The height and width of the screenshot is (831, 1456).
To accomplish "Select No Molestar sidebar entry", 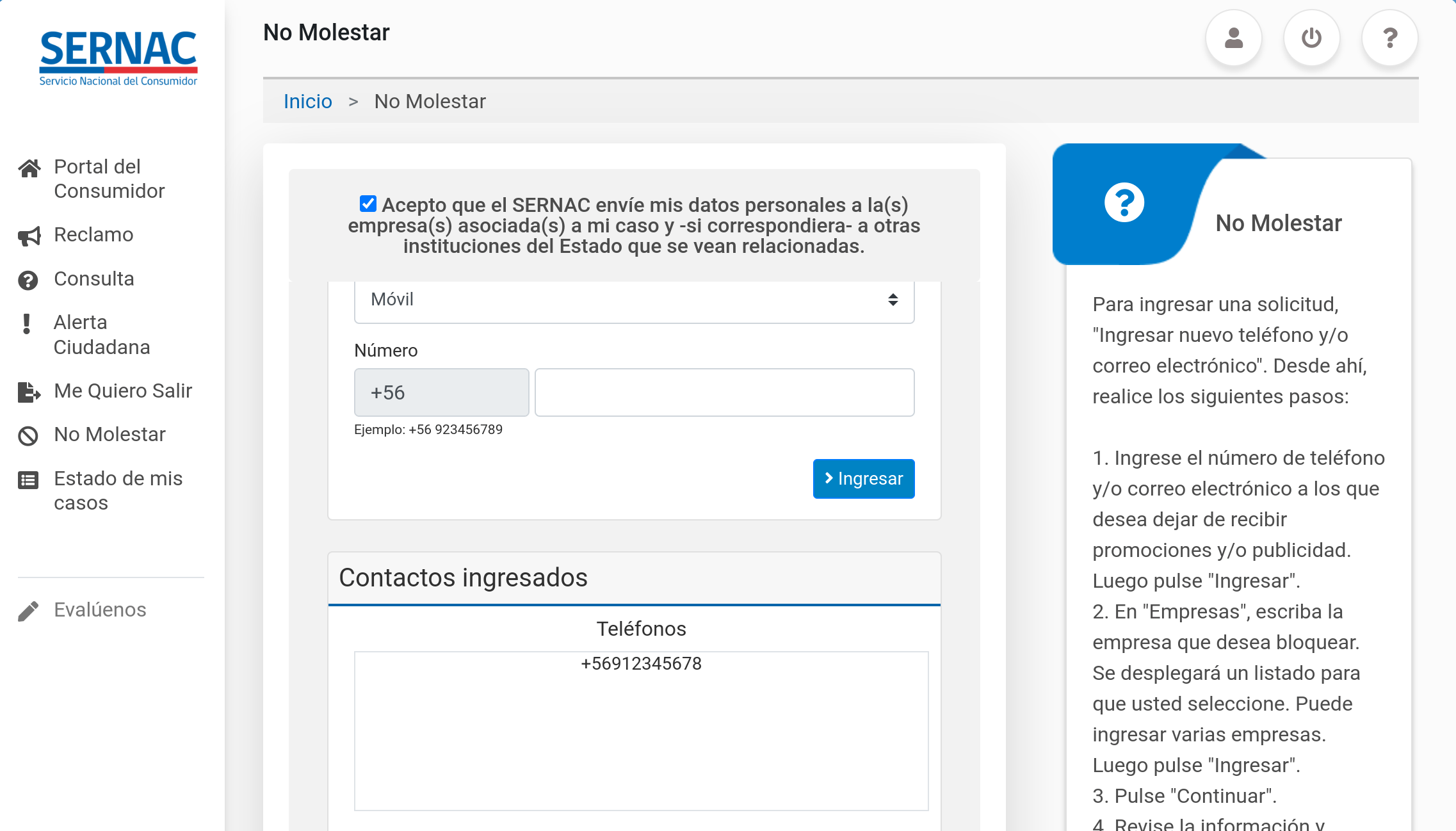I will [109, 435].
